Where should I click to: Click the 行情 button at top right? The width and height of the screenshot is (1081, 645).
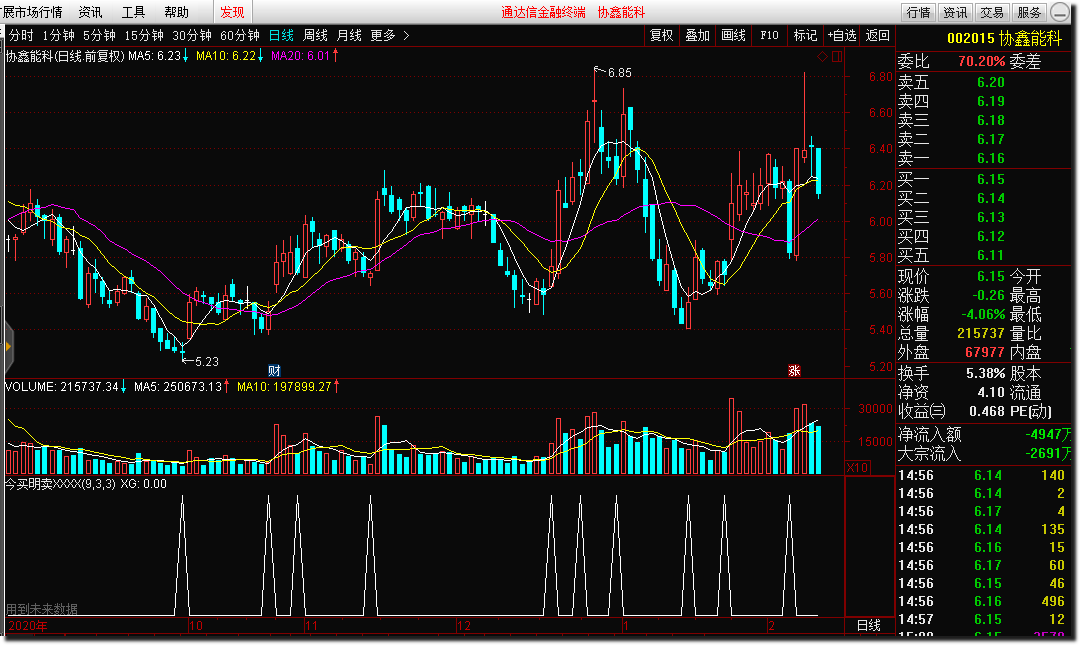coord(918,12)
